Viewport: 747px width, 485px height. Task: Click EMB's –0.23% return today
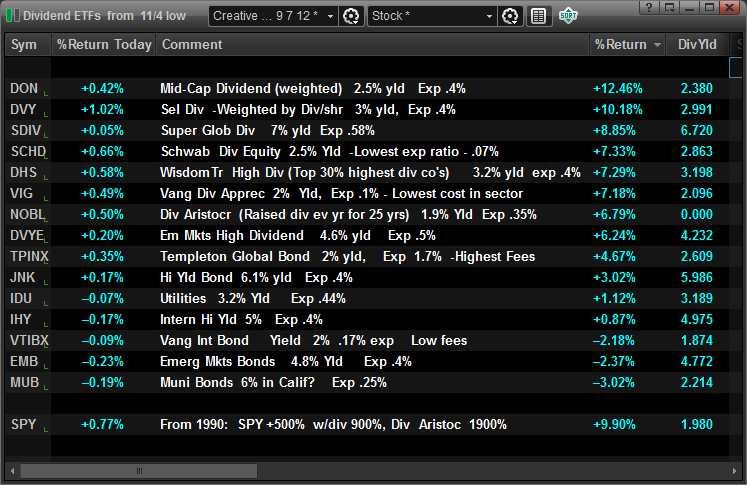click(102, 361)
